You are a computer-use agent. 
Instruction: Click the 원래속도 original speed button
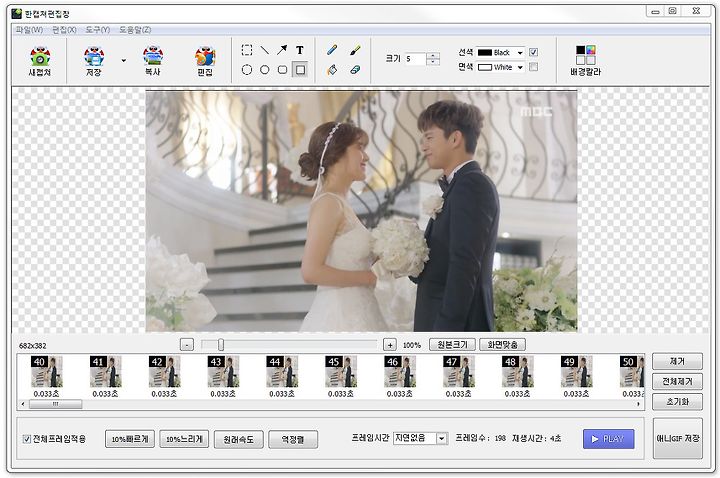[238, 439]
